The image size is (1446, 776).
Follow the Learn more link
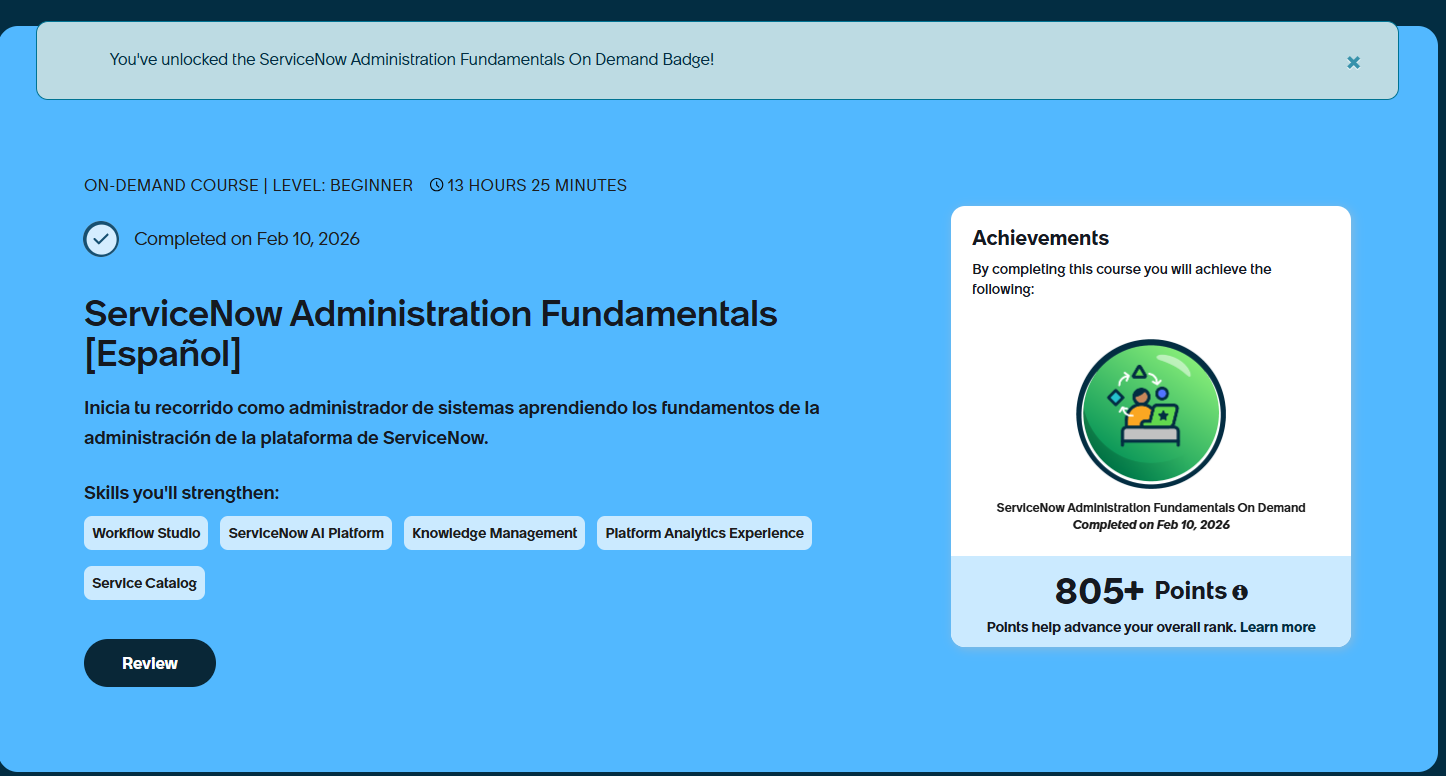1277,627
